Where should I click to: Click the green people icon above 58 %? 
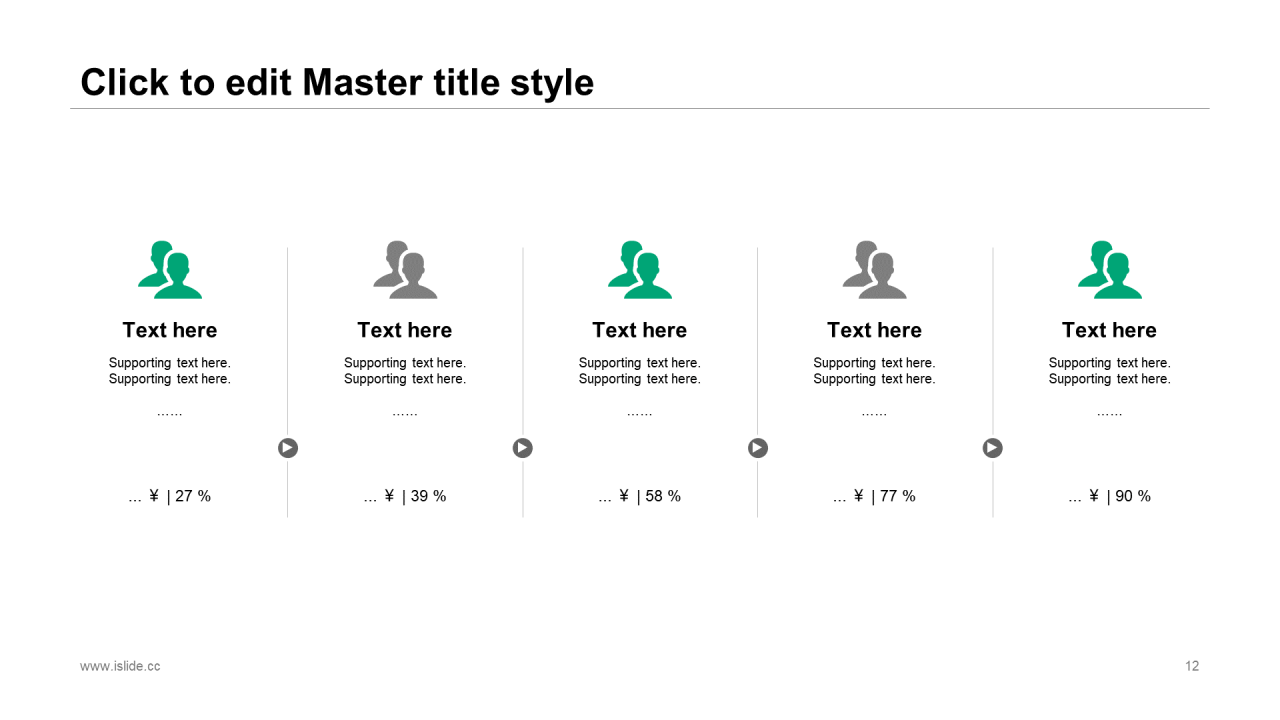(640, 269)
